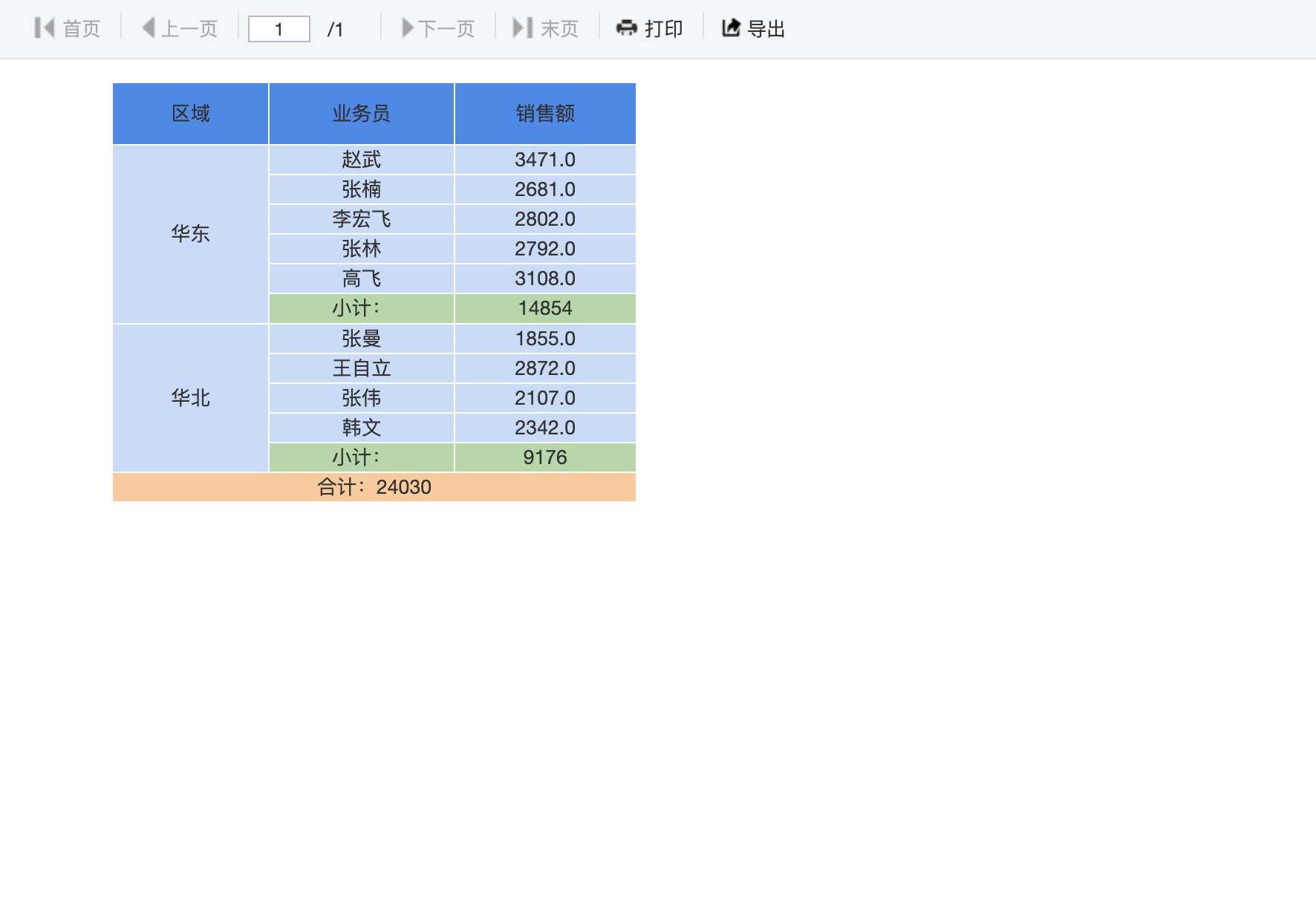This screenshot has height=903, width=1316.
Task: Click the 9176 subtotal cell
Action: click(x=544, y=457)
